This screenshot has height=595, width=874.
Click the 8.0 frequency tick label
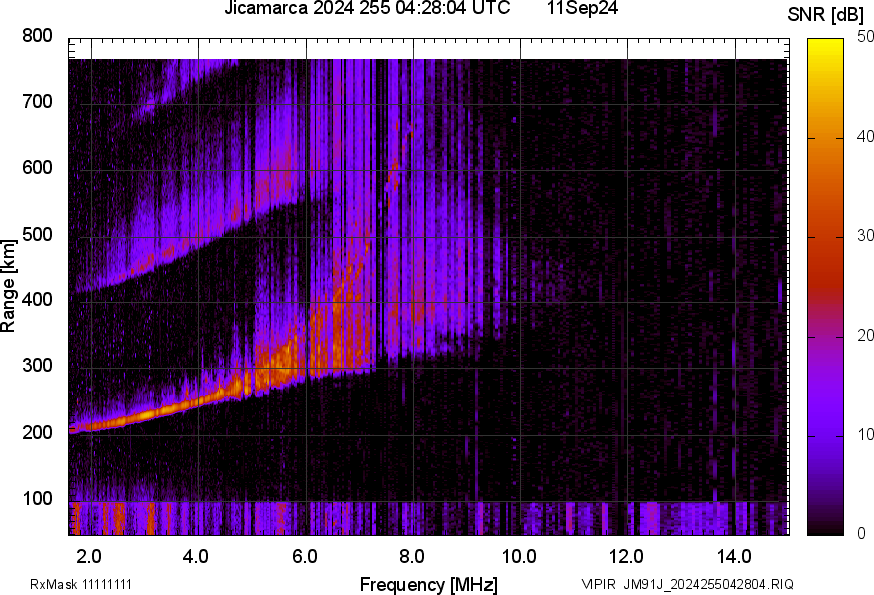point(412,555)
